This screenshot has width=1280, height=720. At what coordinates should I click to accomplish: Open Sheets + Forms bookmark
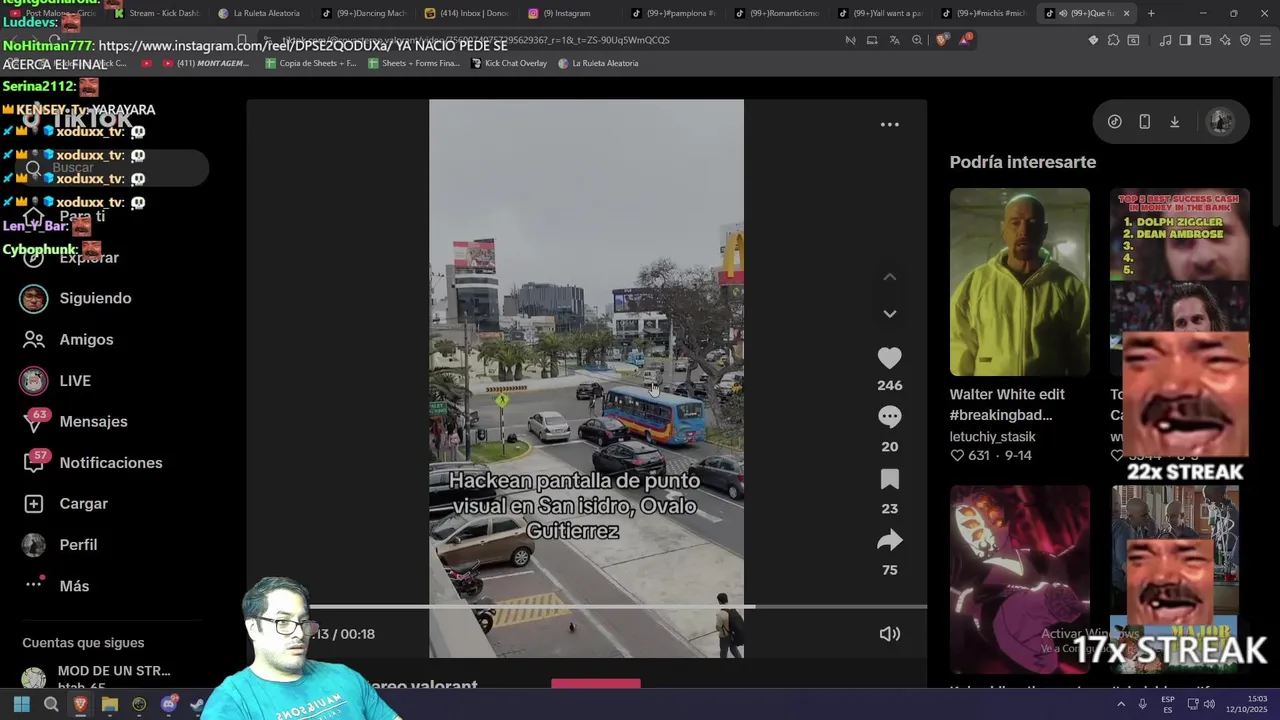(x=414, y=63)
